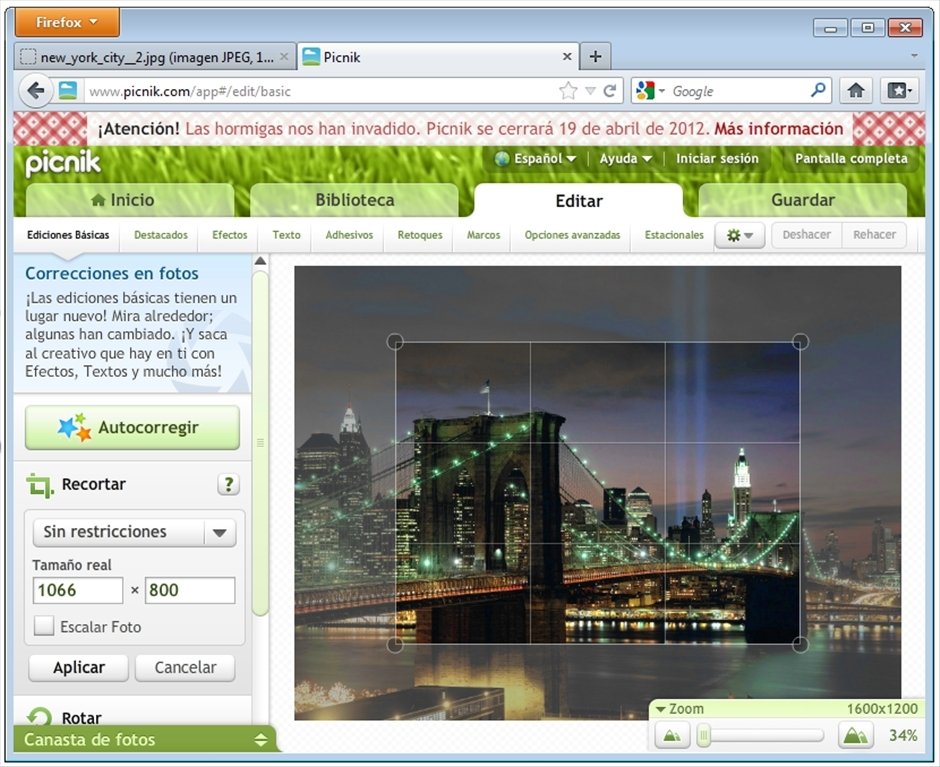Open the gear settings dropdown

740,235
